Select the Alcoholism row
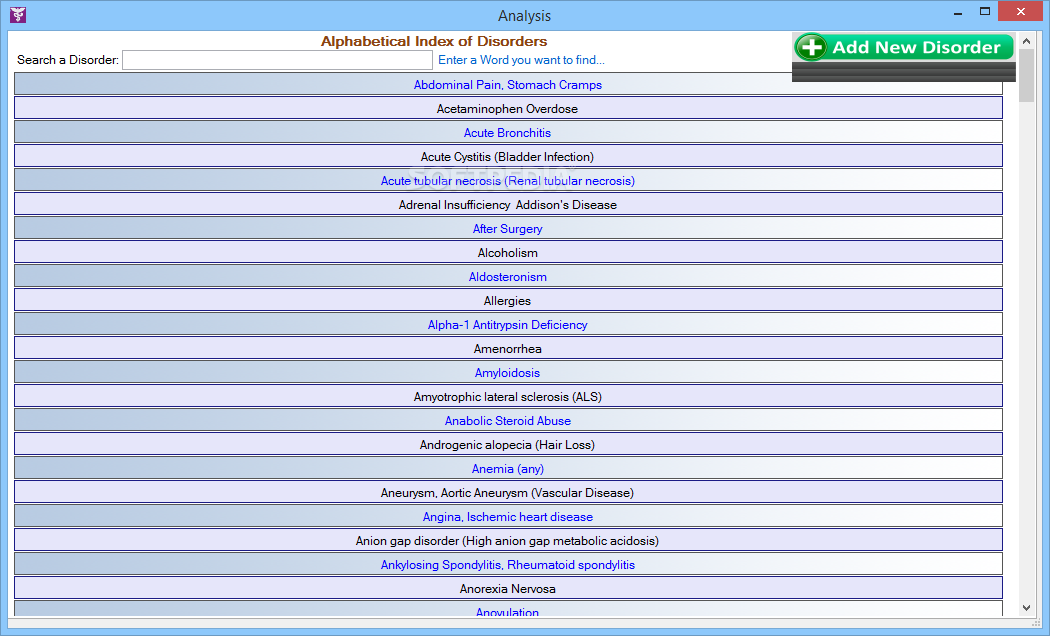The image size is (1050, 636). (508, 253)
